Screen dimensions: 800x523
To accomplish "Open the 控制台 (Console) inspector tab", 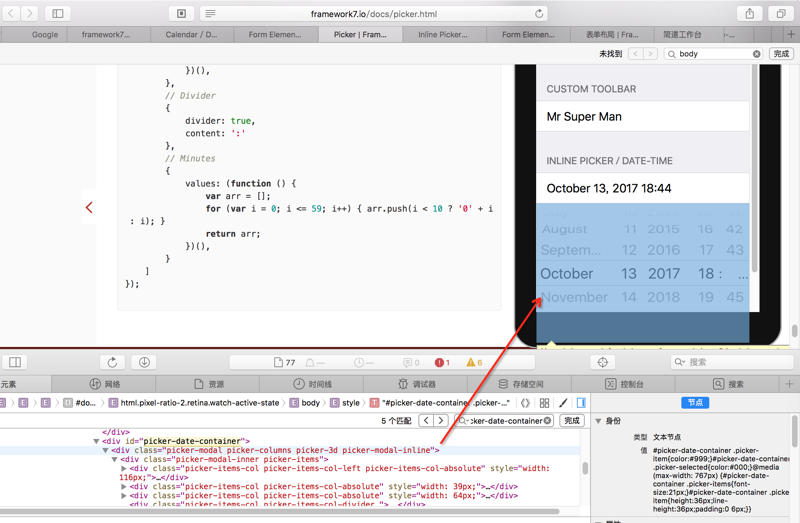I will (x=623, y=384).
